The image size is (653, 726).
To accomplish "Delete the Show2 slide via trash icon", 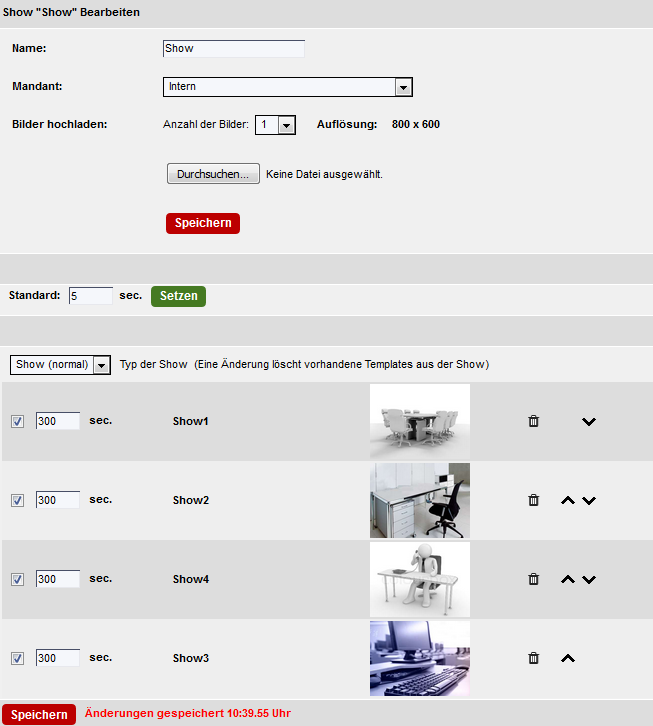I will [534, 500].
